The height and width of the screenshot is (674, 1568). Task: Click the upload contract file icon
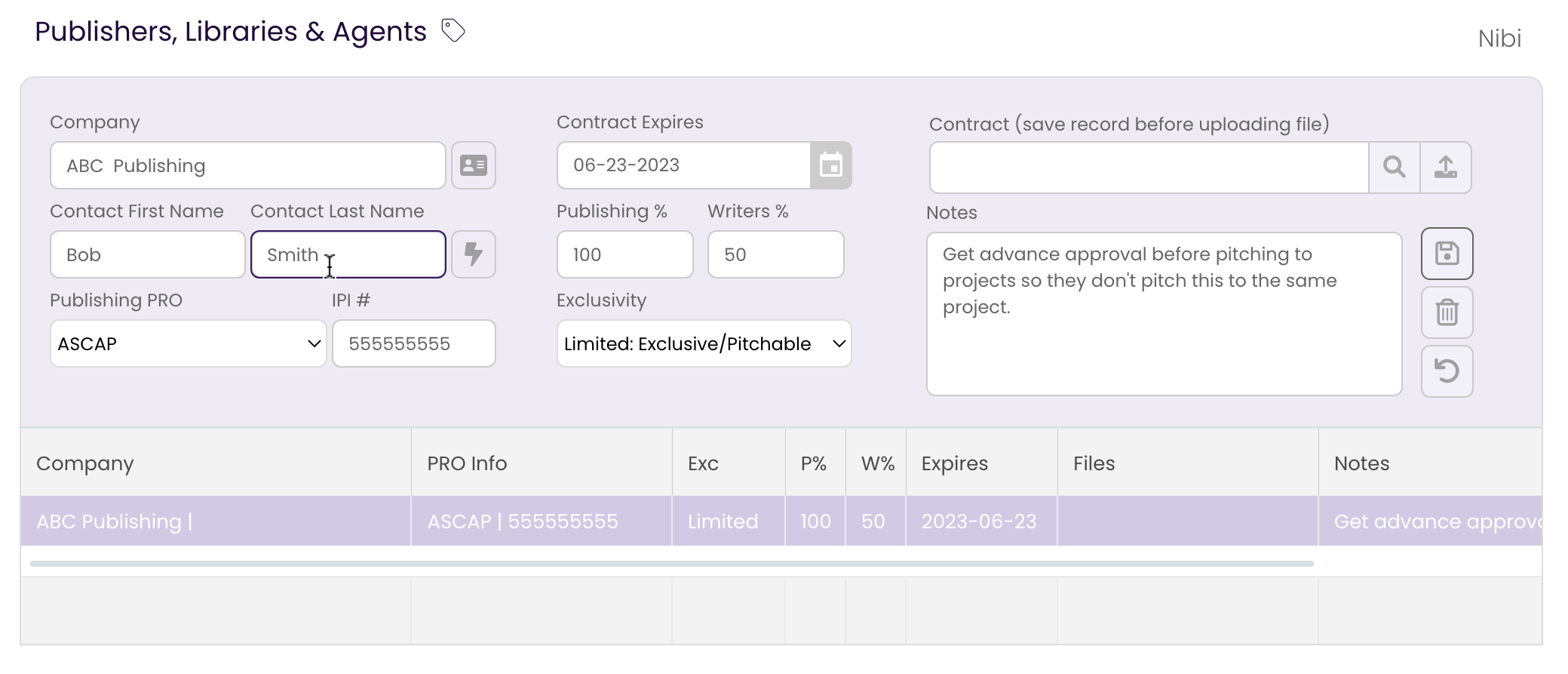coord(1446,167)
